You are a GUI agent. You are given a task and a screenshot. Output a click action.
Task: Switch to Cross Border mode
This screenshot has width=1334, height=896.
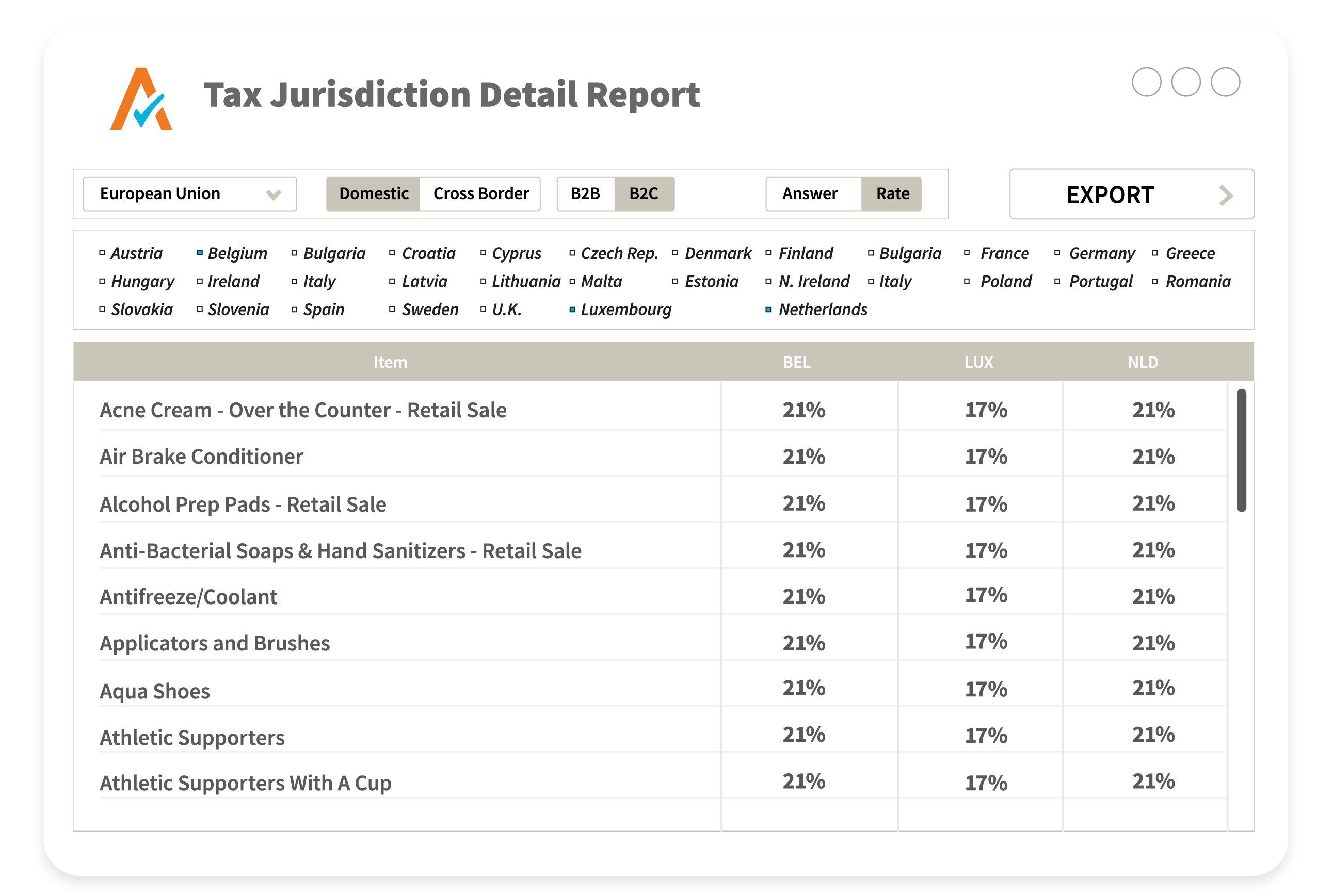coord(480,194)
